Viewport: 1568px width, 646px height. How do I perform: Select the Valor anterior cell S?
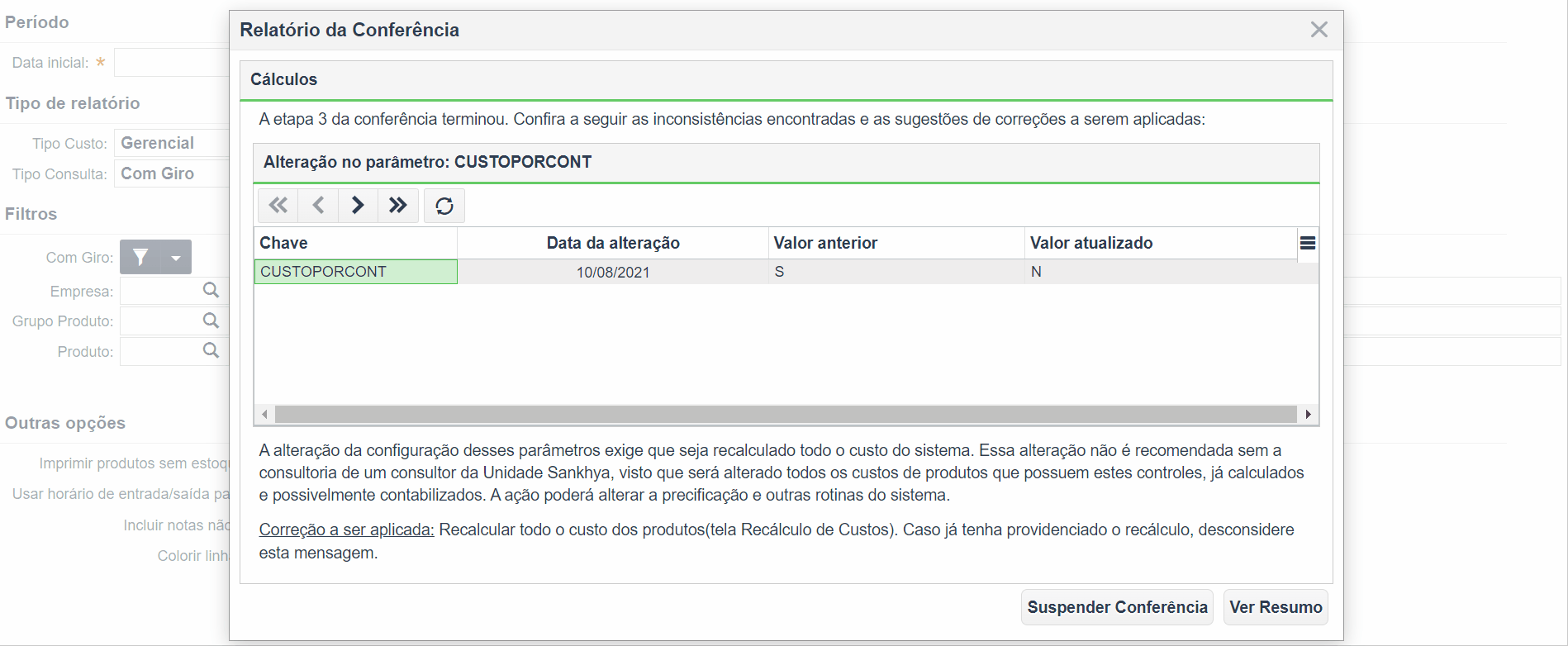coord(896,272)
